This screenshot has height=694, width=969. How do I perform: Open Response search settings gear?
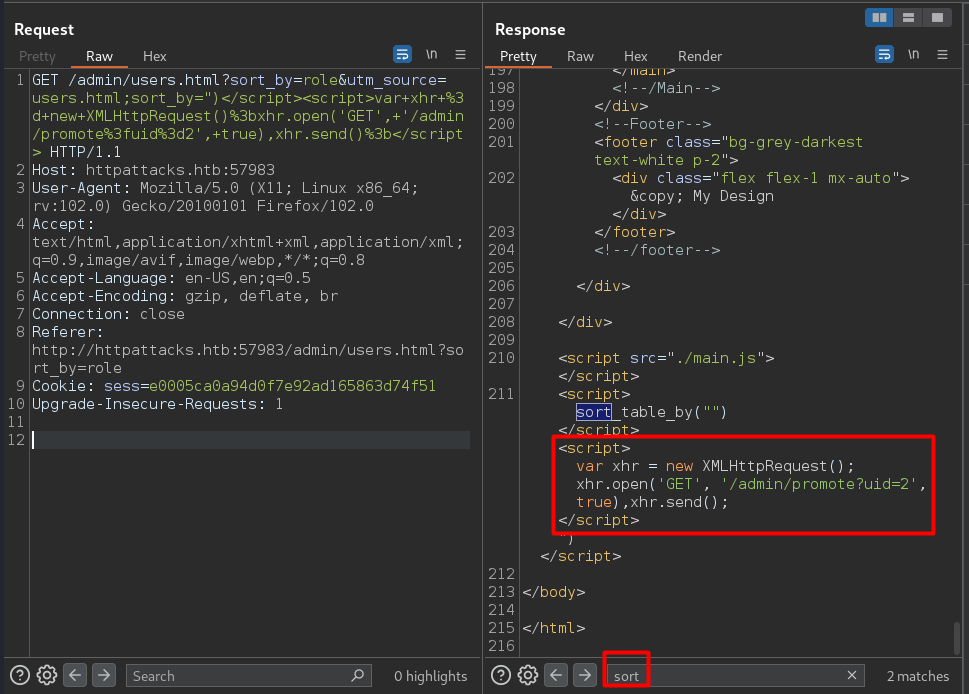(x=528, y=675)
